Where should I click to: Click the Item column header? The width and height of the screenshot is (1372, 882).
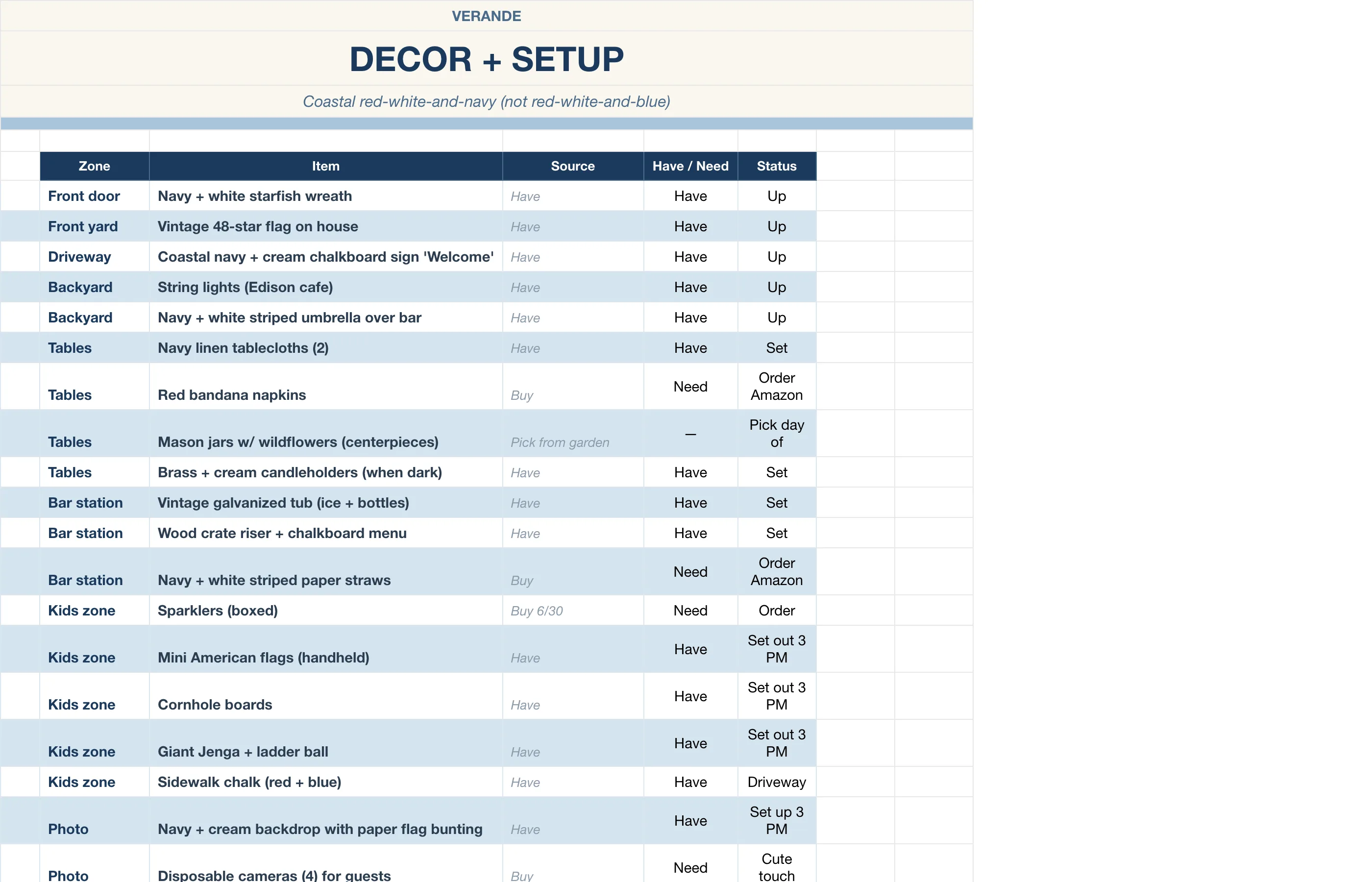pyautogui.click(x=326, y=166)
